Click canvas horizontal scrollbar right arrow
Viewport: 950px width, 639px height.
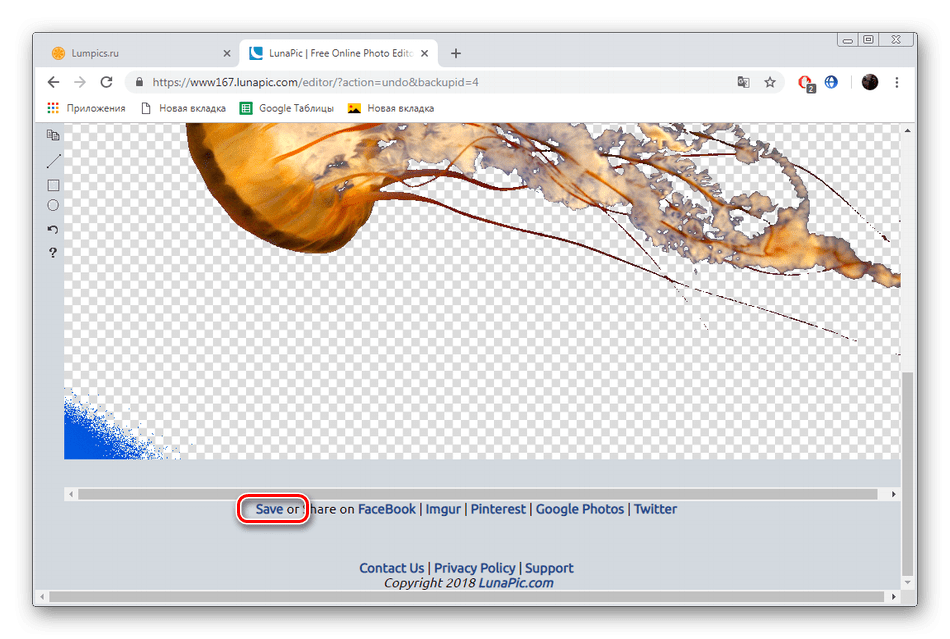click(x=894, y=494)
